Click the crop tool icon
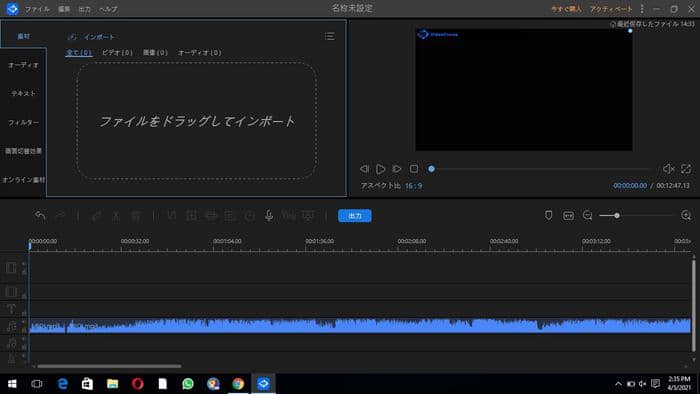The width and height of the screenshot is (700, 394). pos(172,216)
